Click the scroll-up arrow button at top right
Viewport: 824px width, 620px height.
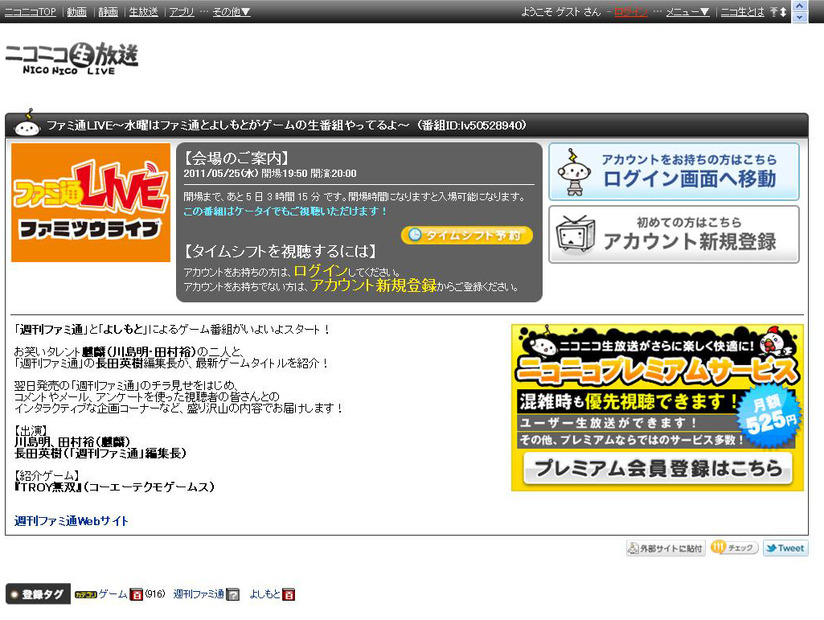tap(799, 6)
